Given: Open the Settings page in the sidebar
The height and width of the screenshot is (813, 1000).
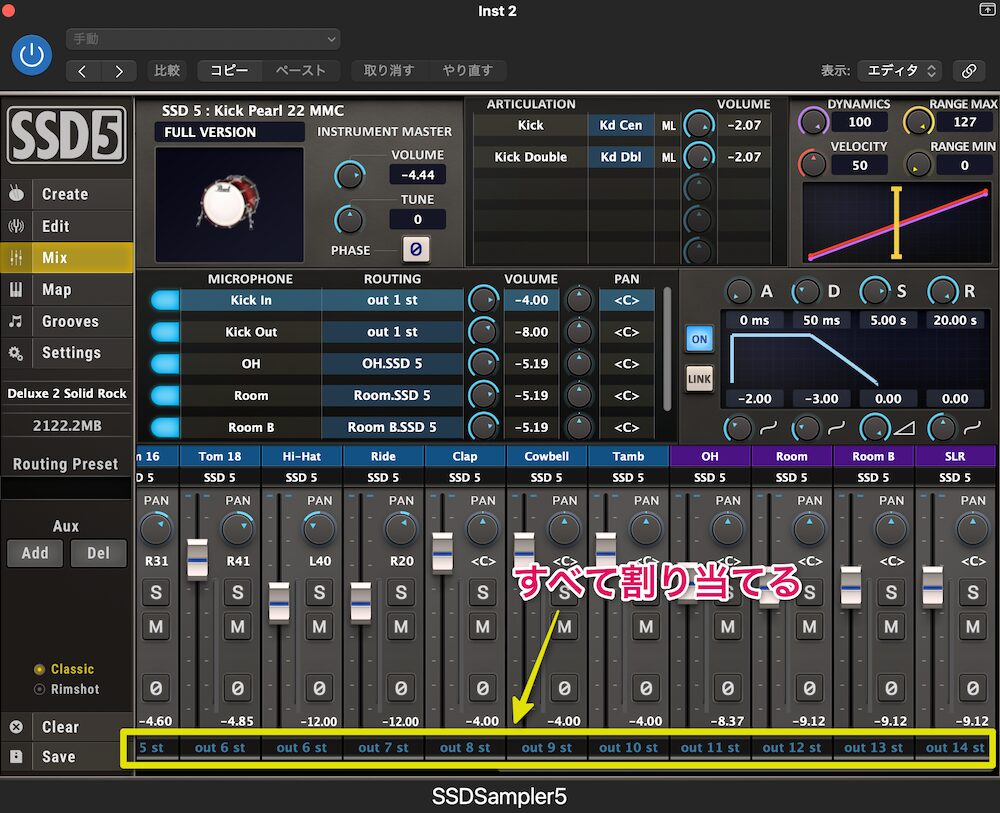Looking at the screenshot, I should tap(70, 353).
